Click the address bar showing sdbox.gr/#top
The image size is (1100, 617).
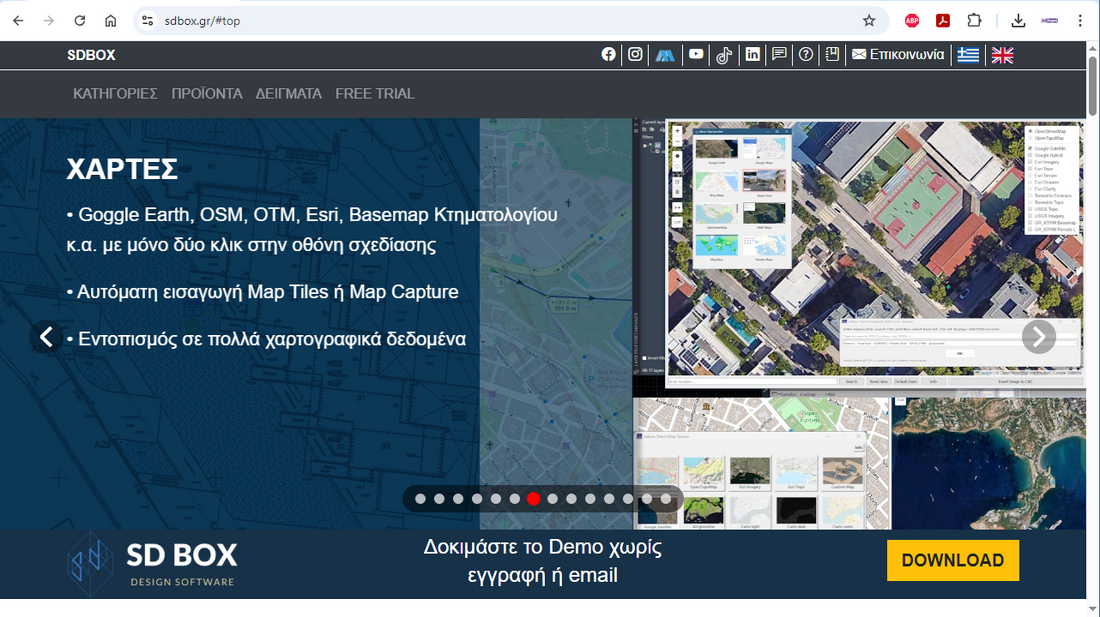[511, 20]
